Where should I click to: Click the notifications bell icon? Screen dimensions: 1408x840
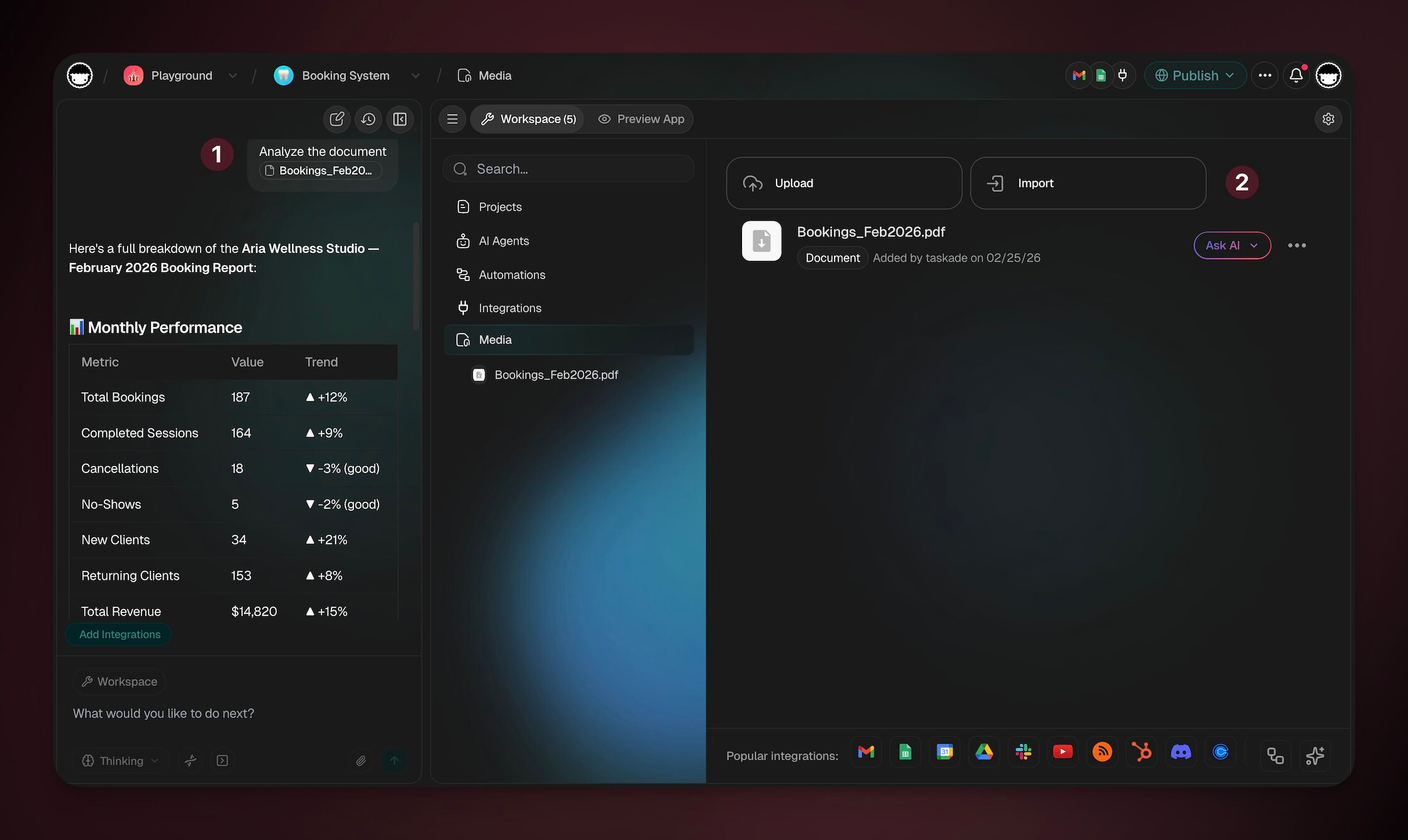(1296, 75)
